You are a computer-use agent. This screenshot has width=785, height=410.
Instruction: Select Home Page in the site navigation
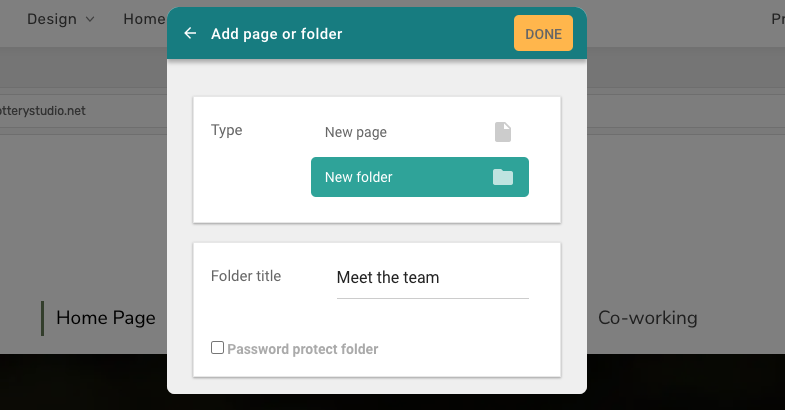[106, 318]
